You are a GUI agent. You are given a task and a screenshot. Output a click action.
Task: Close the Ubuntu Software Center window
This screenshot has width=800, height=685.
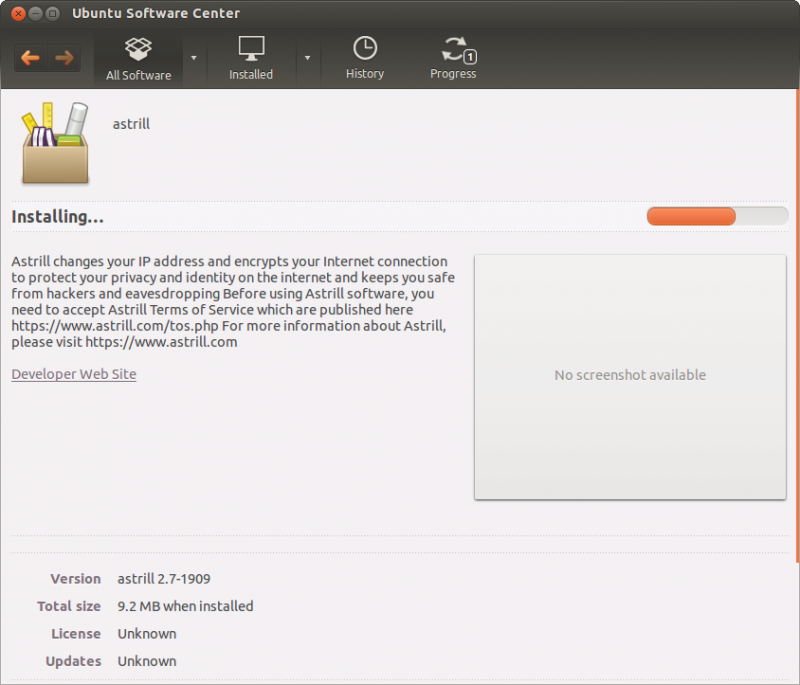(x=18, y=13)
